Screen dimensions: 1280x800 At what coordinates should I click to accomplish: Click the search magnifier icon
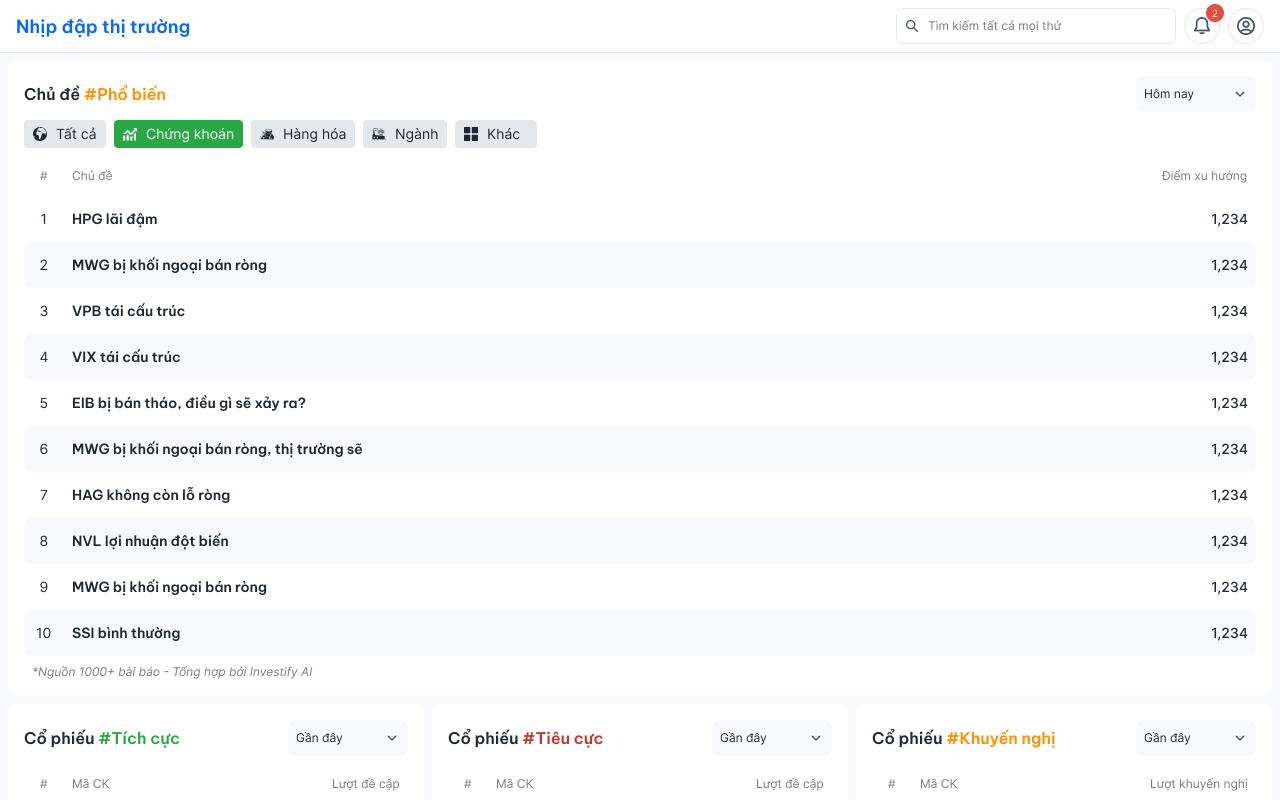[x=912, y=26]
